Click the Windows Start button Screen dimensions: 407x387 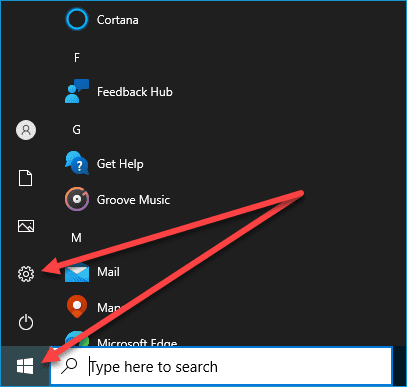tap(25, 366)
